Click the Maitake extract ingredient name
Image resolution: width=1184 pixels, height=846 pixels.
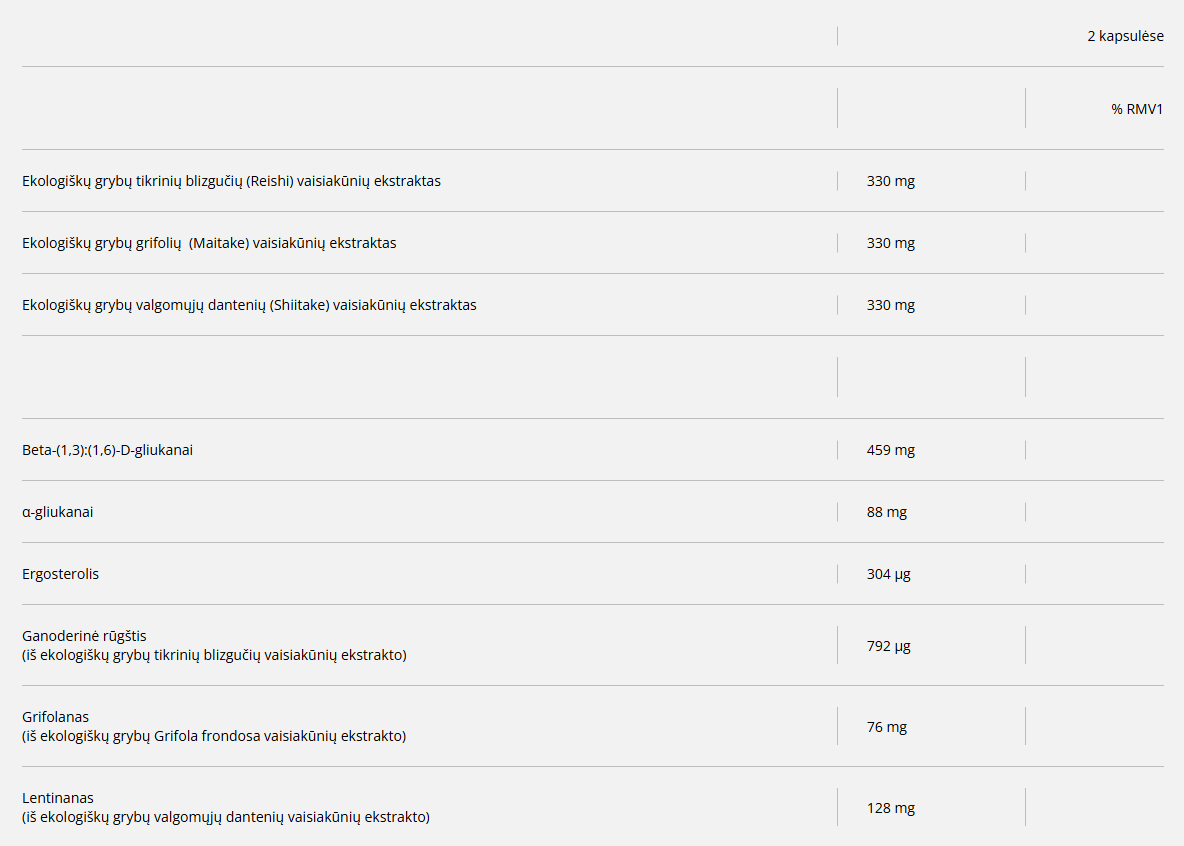[x=209, y=243]
